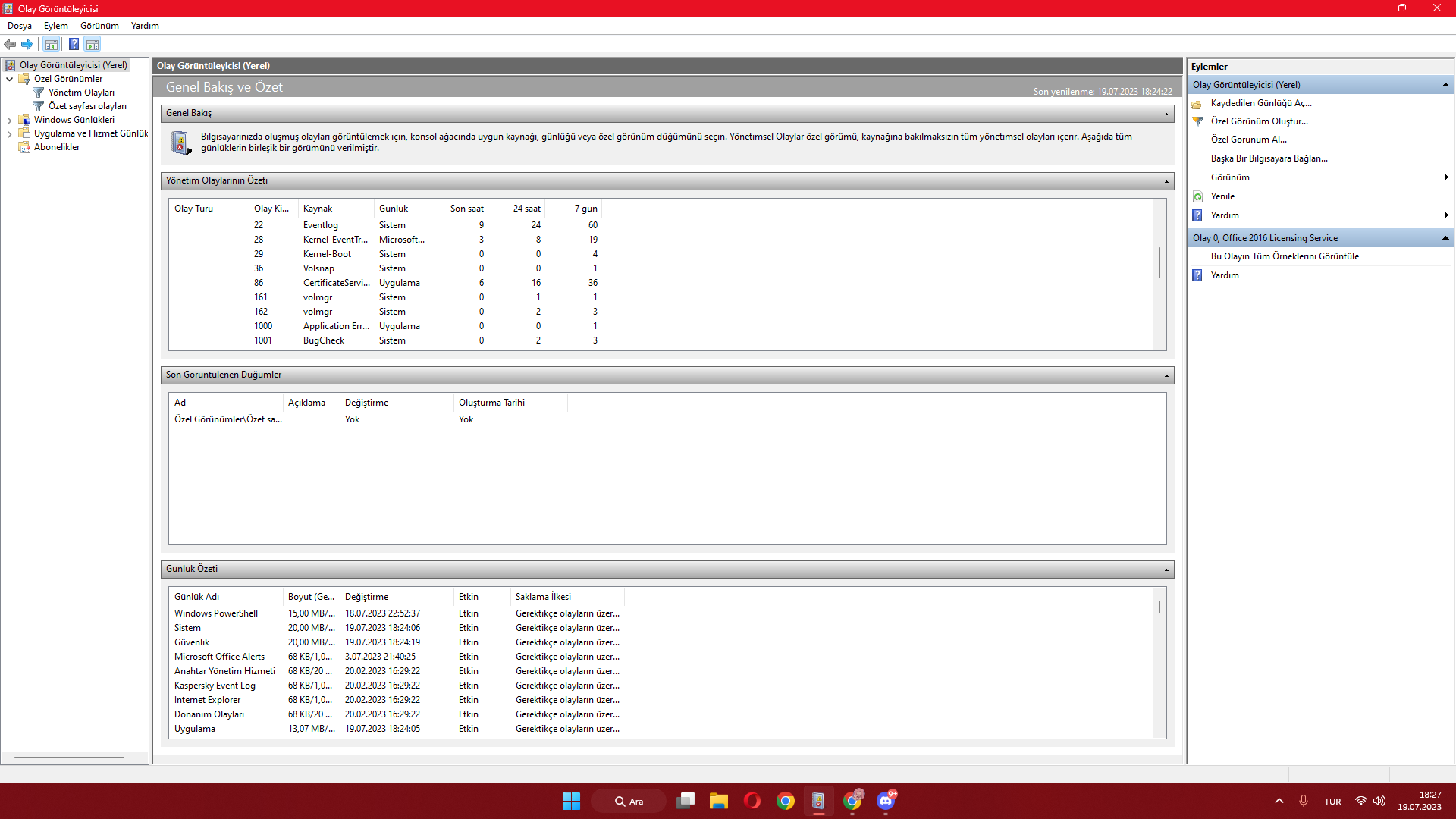This screenshot has height=819, width=1456.
Task: Click Bu Olayın Tüm Örneklerini Görüntüle
Action: (1285, 256)
